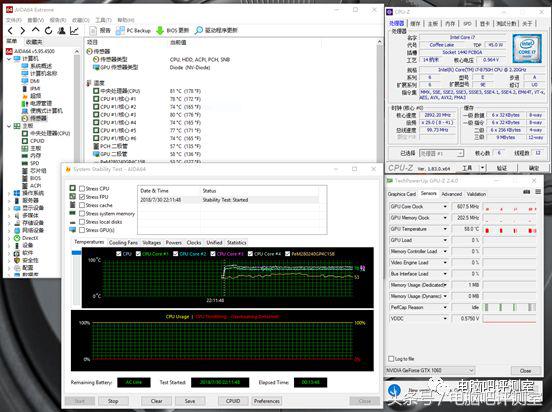The width and height of the screenshot is (552, 412).
Task: Open GPU-Z Graphics Card tab
Action: [402, 194]
